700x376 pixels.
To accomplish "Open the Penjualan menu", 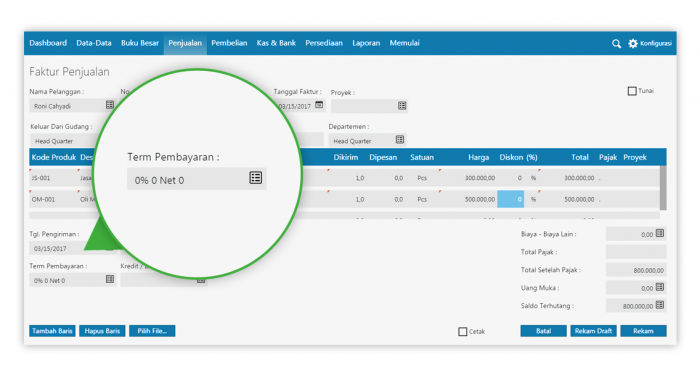I will pyautogui.click(x=185, y=43).
